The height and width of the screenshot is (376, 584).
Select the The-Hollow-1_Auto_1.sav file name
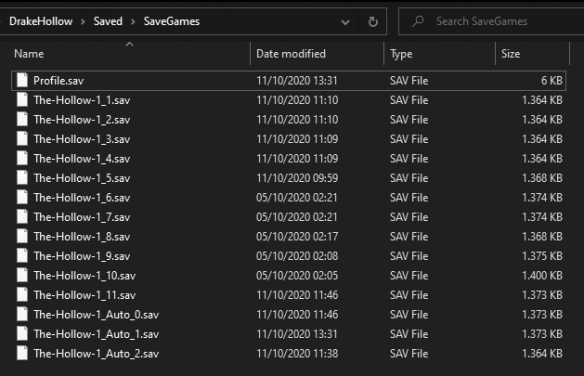[96, 334]
